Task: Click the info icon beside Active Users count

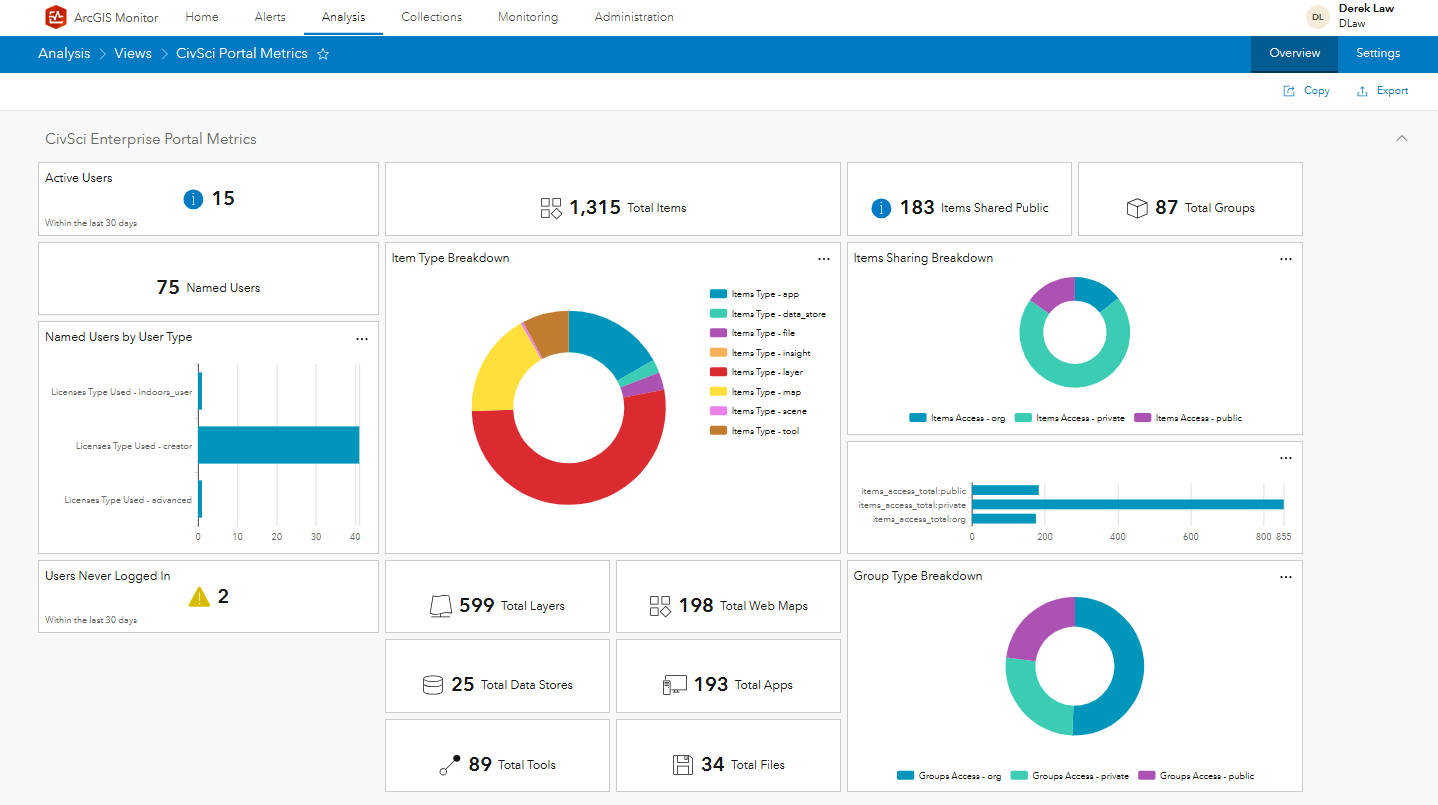Action: [x=193, y=199]
